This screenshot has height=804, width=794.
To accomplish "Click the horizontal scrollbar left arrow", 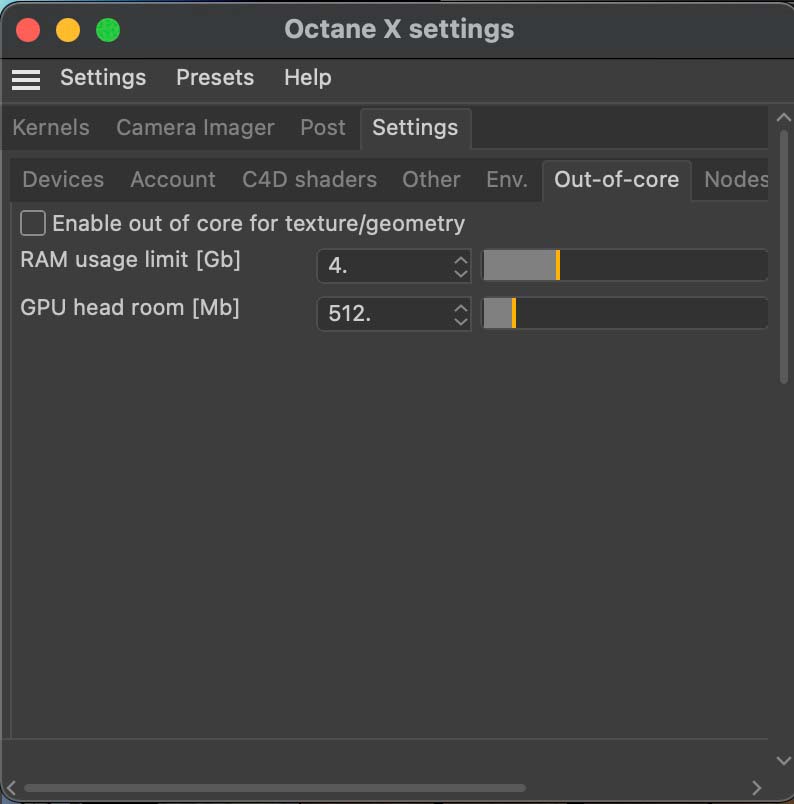I will (x=11, y=787).
